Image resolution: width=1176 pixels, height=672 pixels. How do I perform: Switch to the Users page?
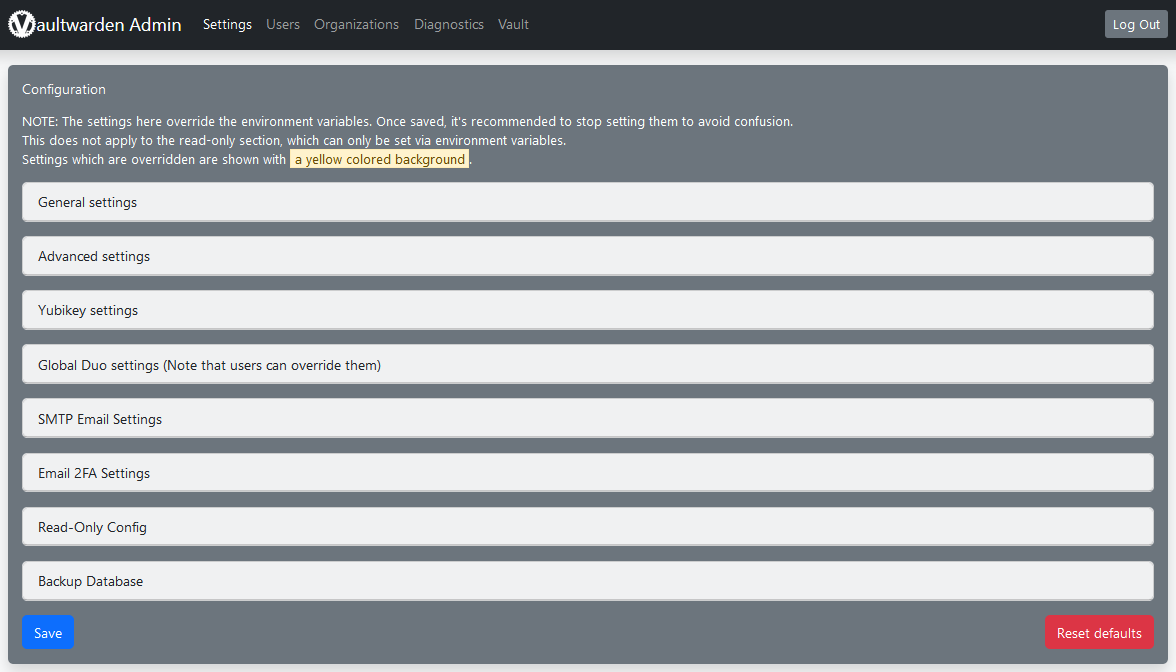[x=283, y=24]
